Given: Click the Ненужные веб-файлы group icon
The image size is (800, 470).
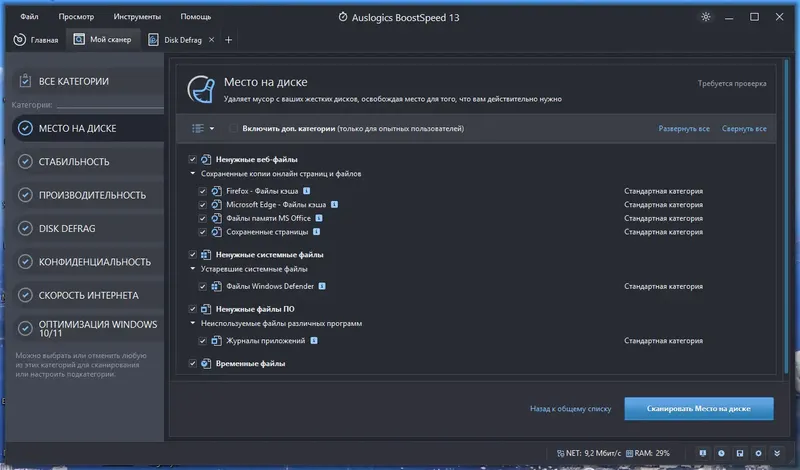Looking at the screenshot, I should pos(206,159).
